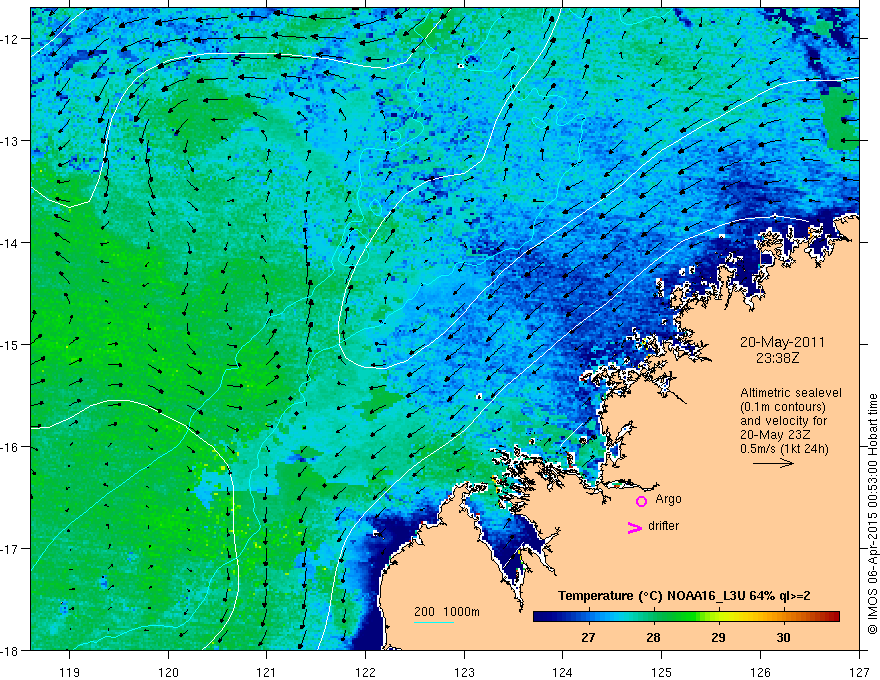Click the latitude axis label -13
Image resolution: width=880 pixels, height=680 pixels.
tap(10, 141)
